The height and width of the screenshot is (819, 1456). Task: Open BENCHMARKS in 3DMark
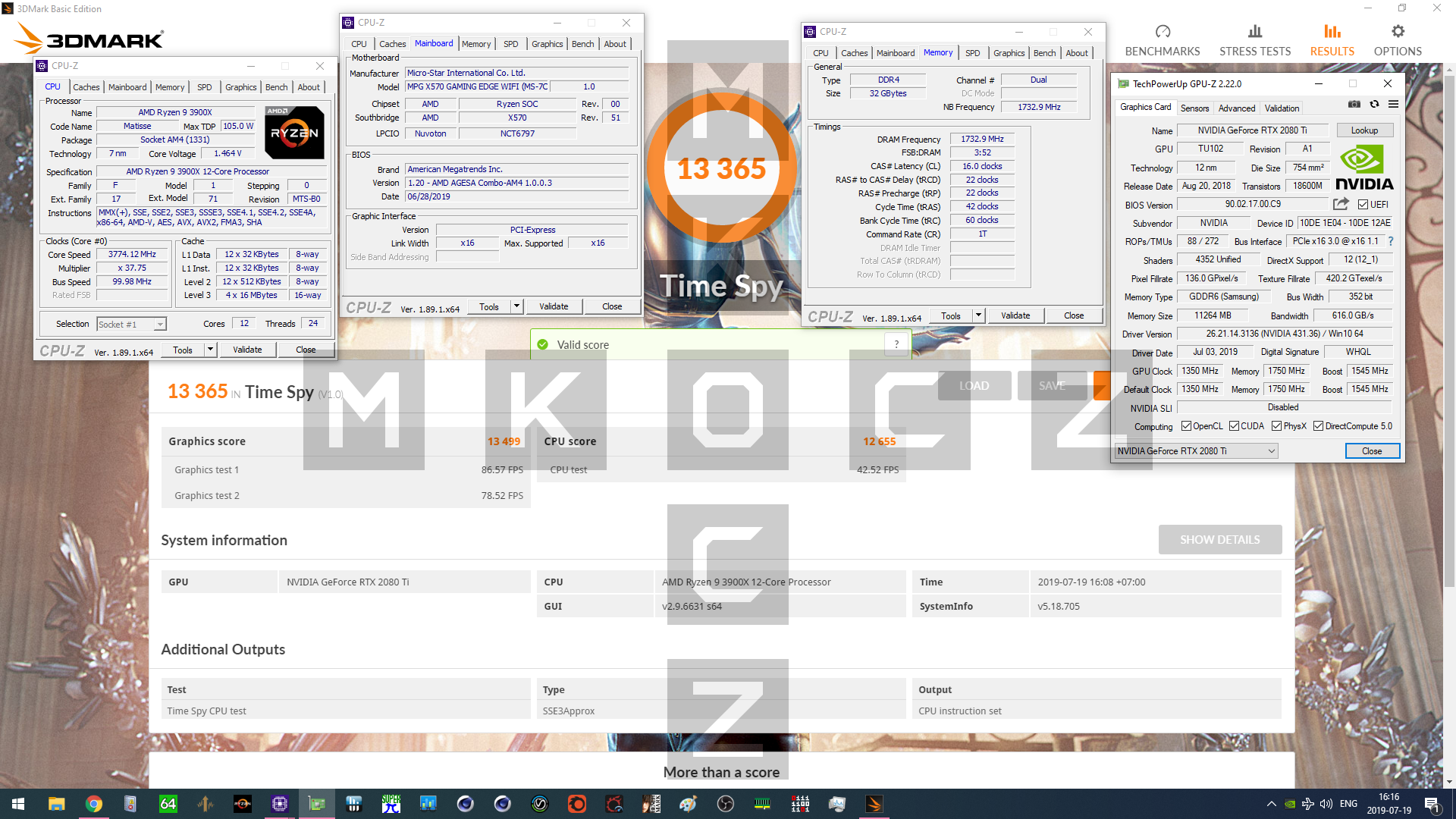tap(1163, 40)
